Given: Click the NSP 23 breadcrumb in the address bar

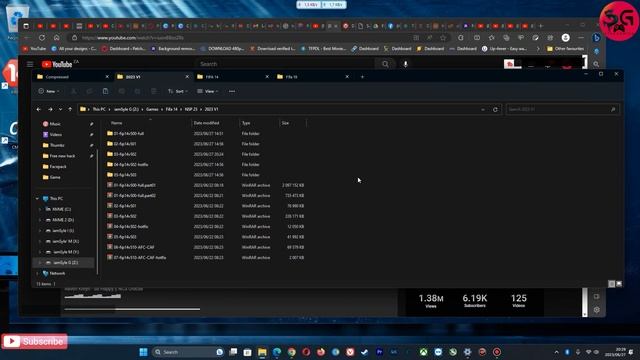Looking at the screenshot, I should pyautogui.click(x=191, y=109).
